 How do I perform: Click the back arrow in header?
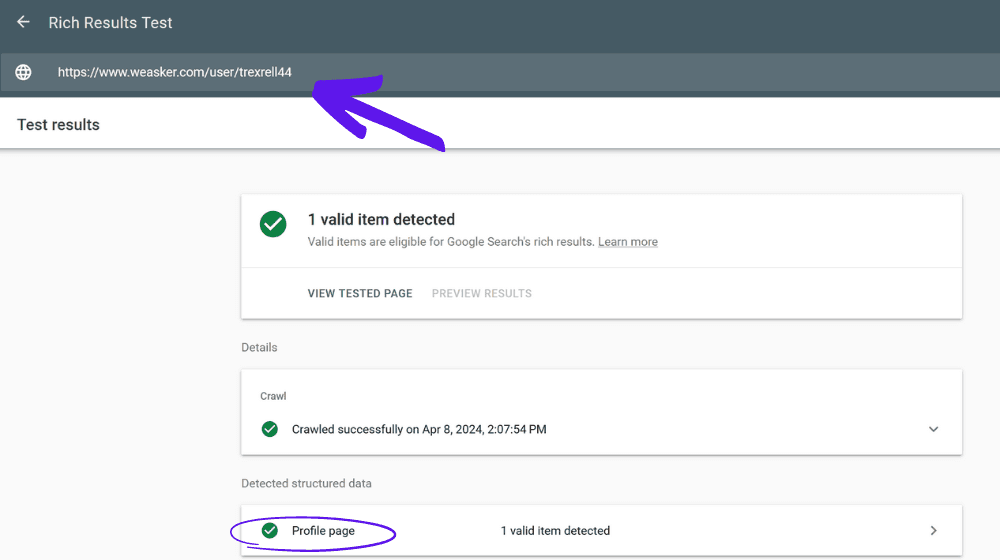(x=23, y=22)
